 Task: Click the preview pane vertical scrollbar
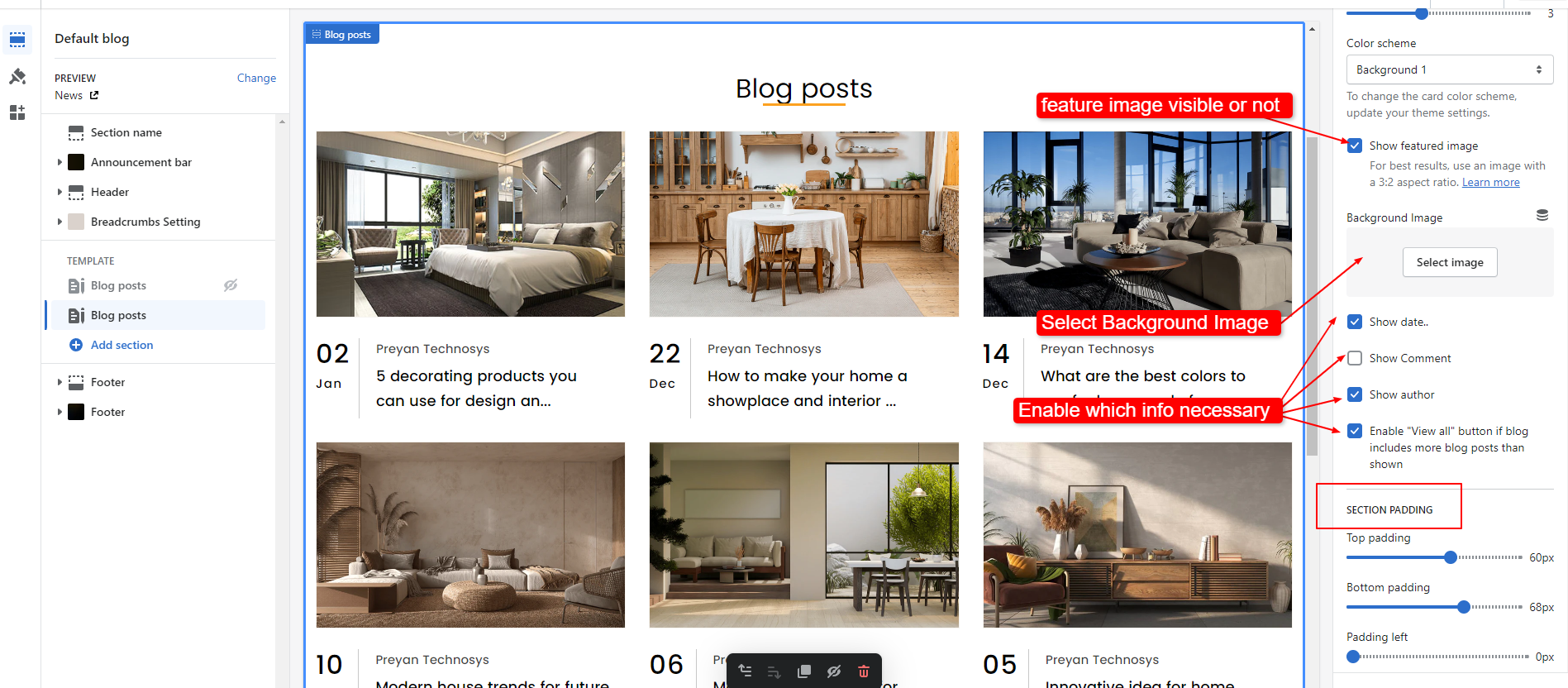(1312, 295)
